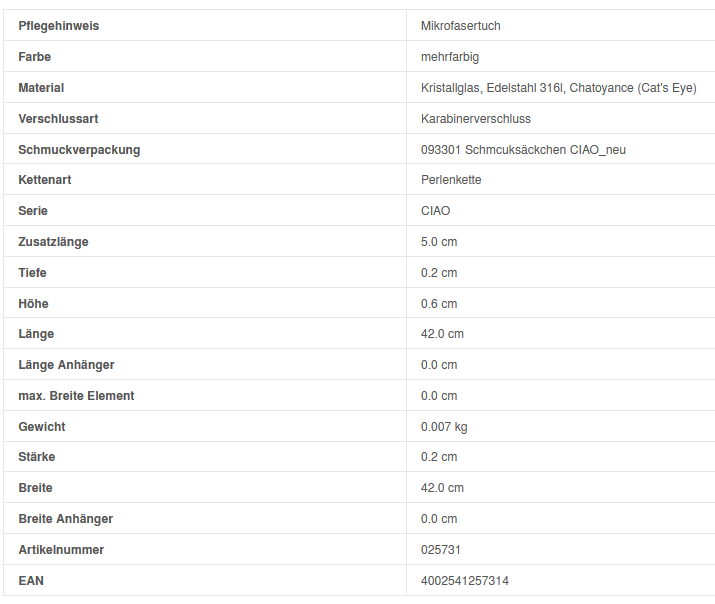Click the Zusatzlänge value 5.0 cm
Viewport: 715px width, 604px height.
pyautogui.click(x=439, y=242)
